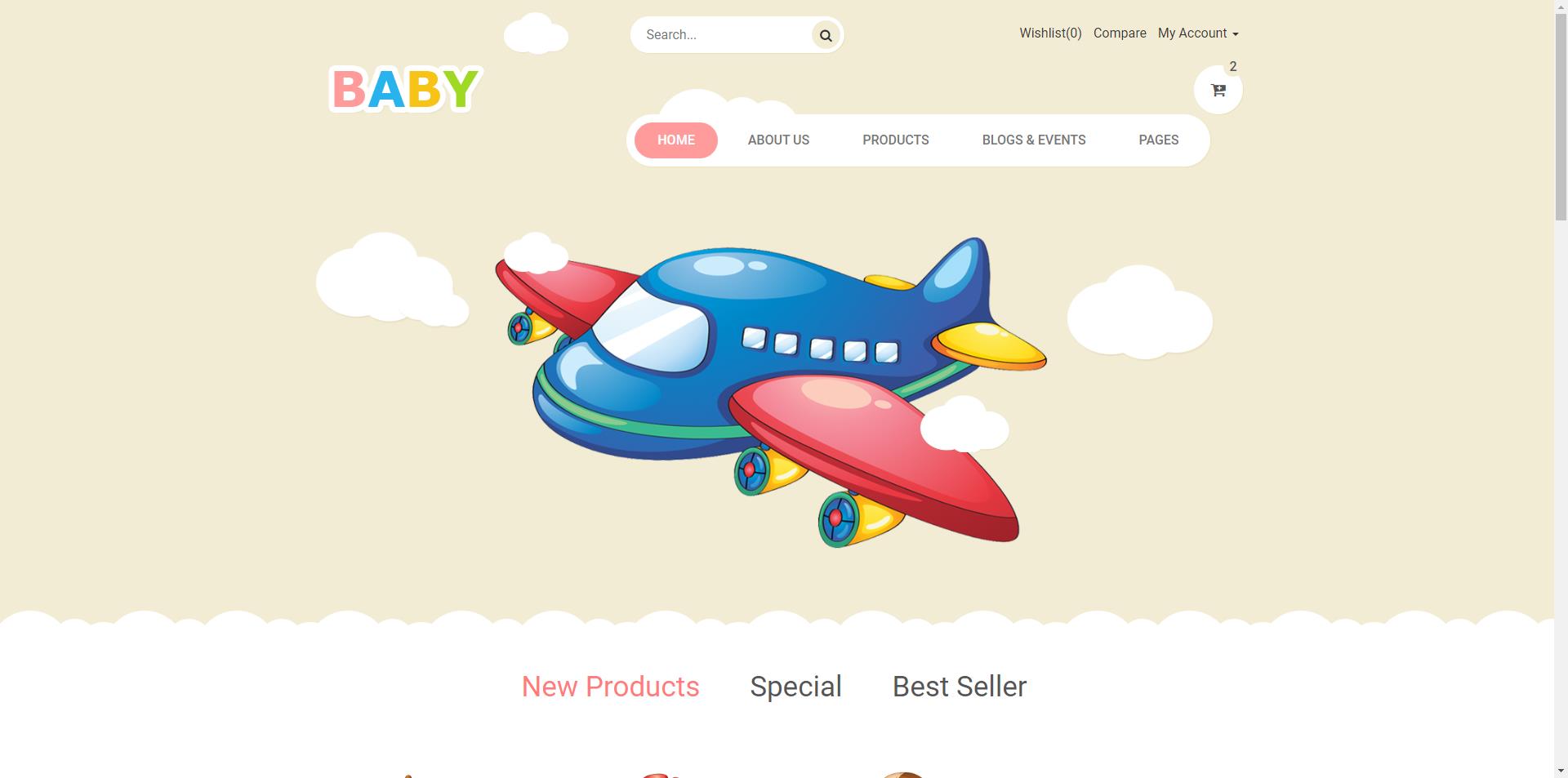Click the BABY logo
Viewport: 1568px width, 778px height.
(x=406, y=89)
